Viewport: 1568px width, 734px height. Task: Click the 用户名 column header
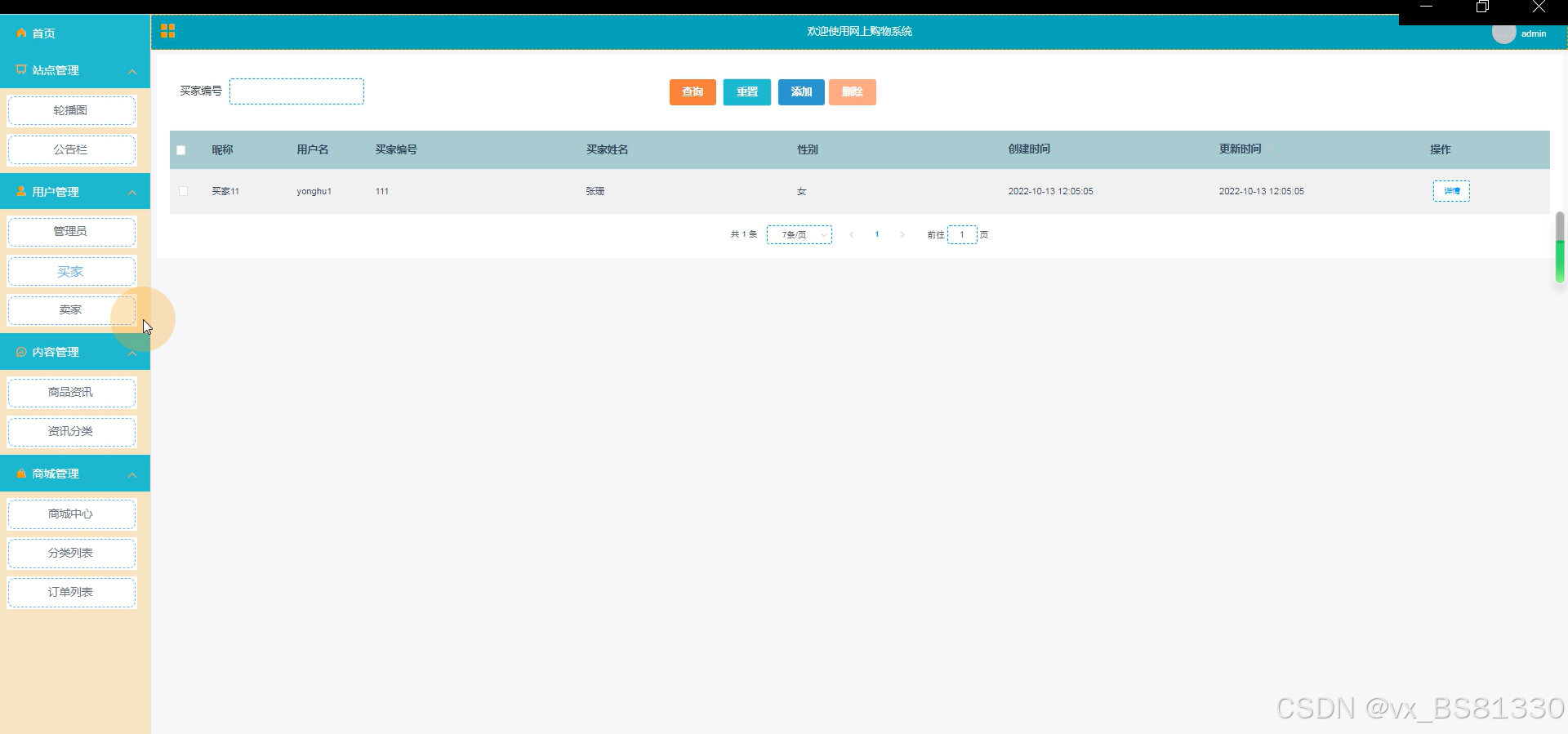(x=313, y=150)
